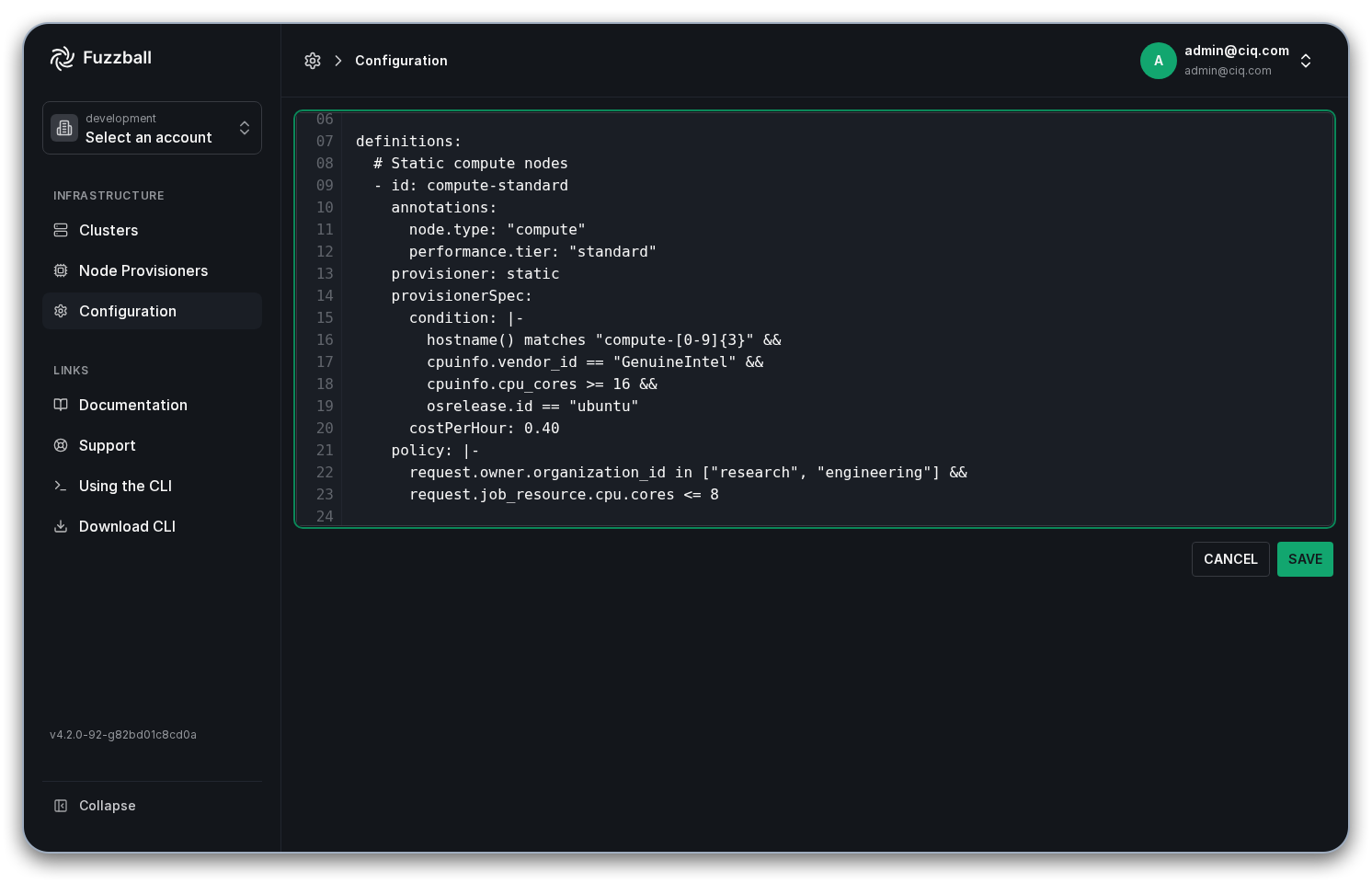Click line number 07 in gutter
The width and height of the screenshot is (1372, 883).
[325, 141]
